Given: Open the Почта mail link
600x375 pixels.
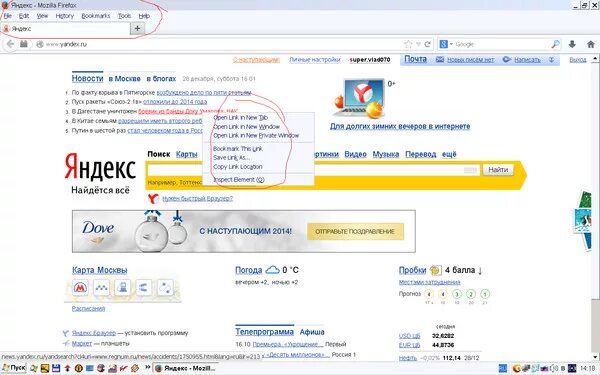Looking at the screenshot, I should 415,59.
